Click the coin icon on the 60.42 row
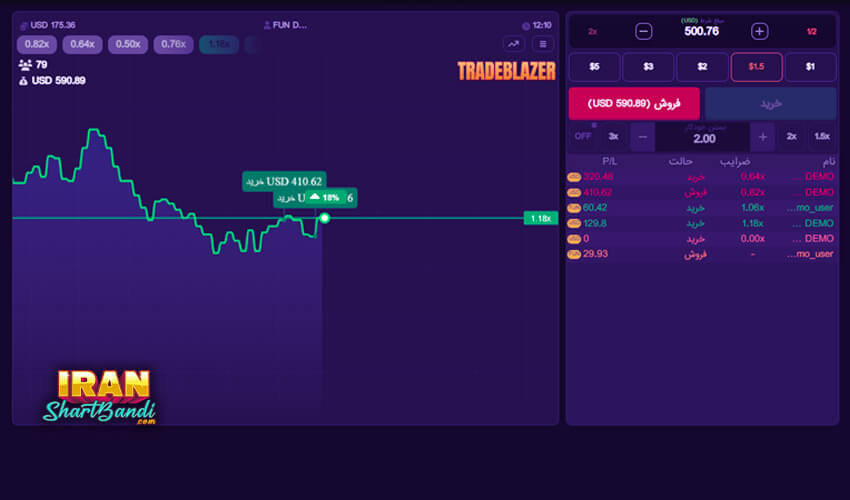850x500 pixels. pos(574,208)
